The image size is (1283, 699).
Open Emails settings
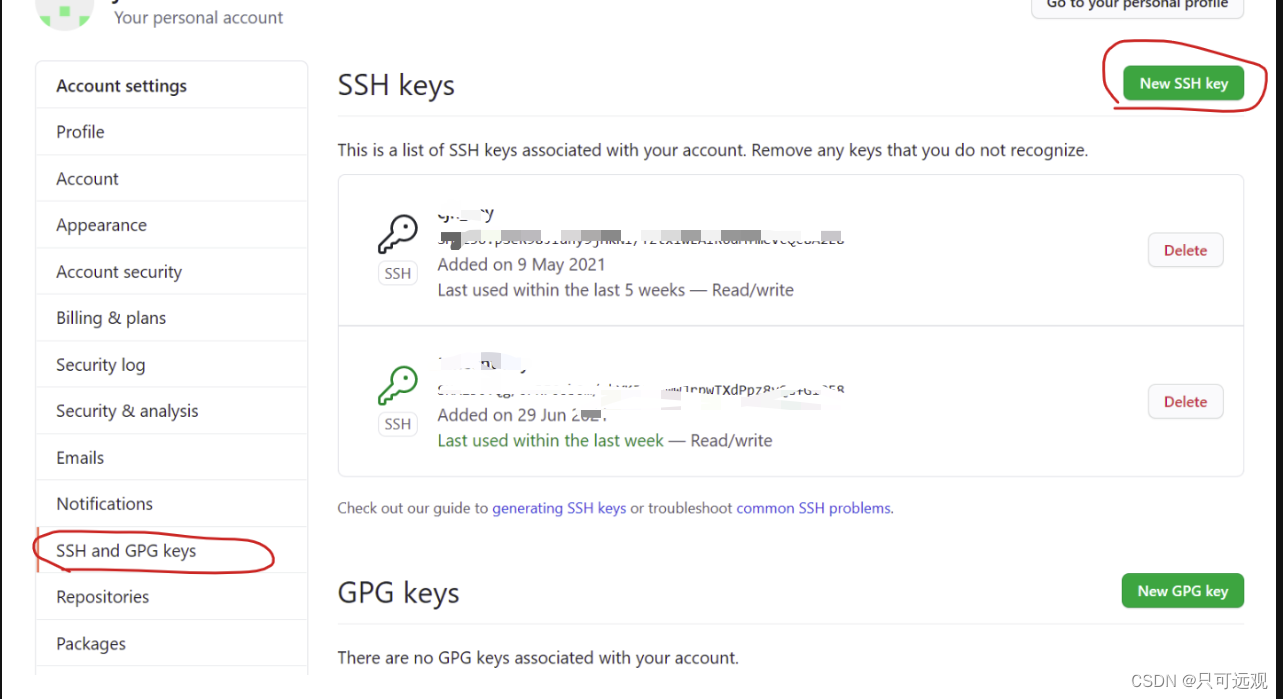click(x=80, y=457)
